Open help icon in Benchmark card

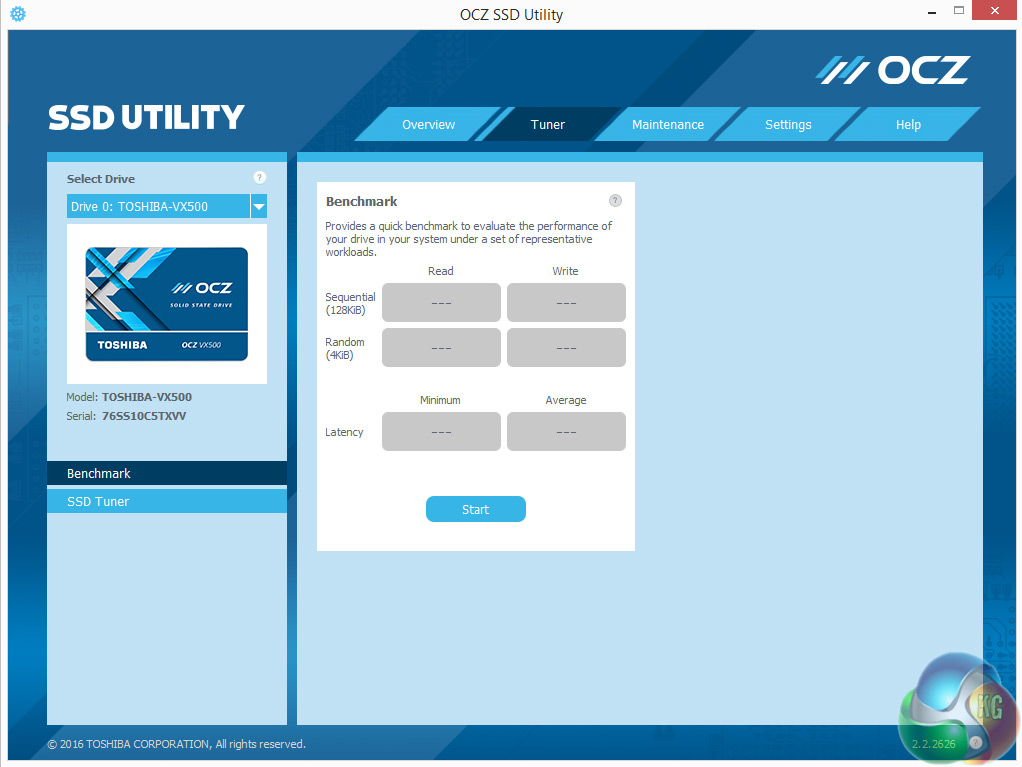[x=615, y=201]
